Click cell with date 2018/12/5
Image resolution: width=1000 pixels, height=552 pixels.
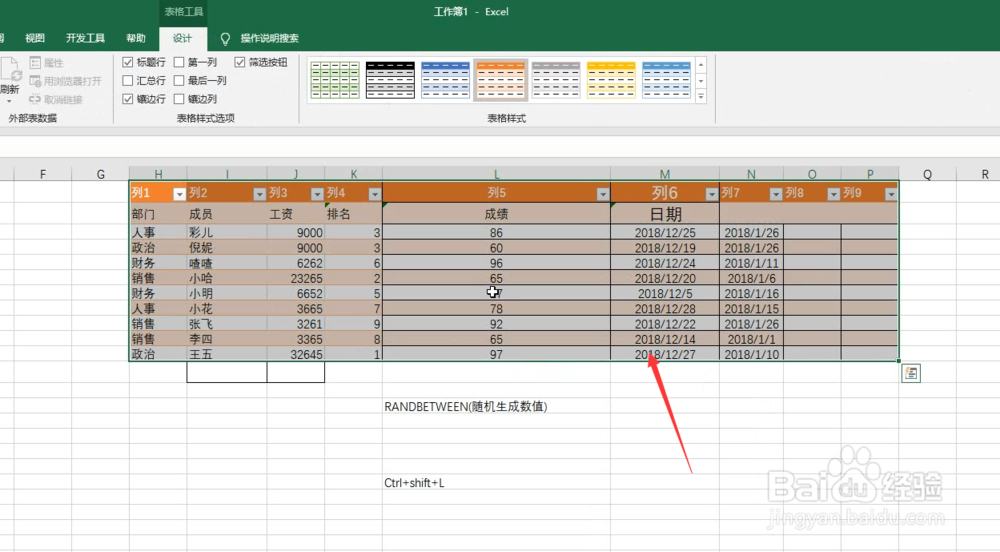pos(665,294)
